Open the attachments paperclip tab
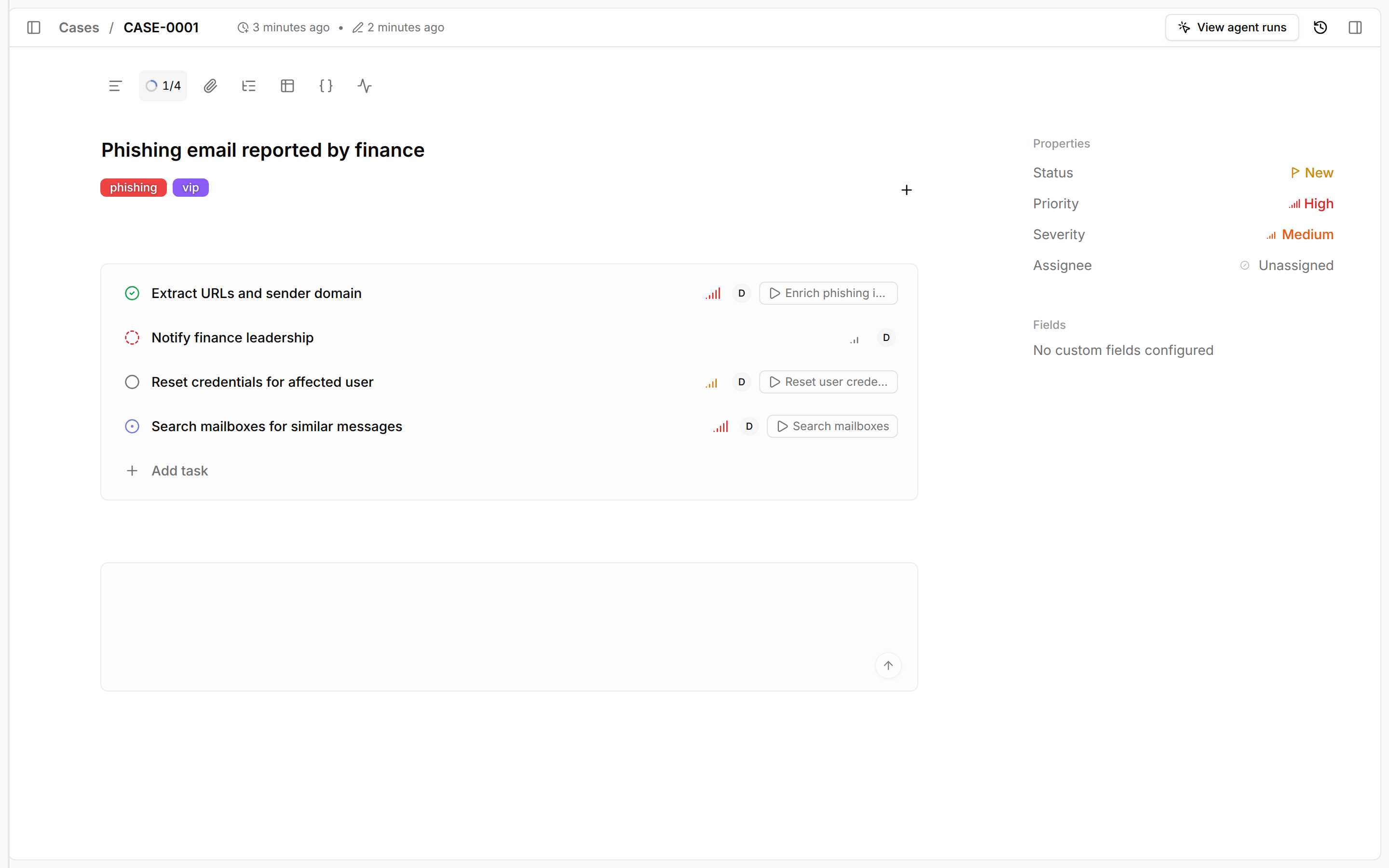The height and width of the screenshot is (868, 1389). tap(211, 86)
